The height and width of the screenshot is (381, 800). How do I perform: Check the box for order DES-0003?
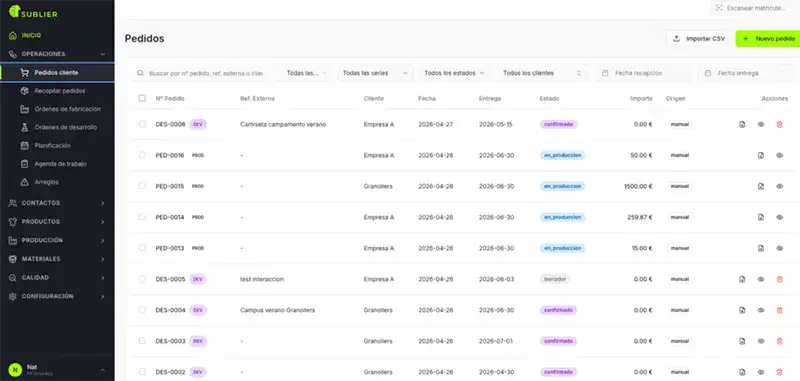142,341
